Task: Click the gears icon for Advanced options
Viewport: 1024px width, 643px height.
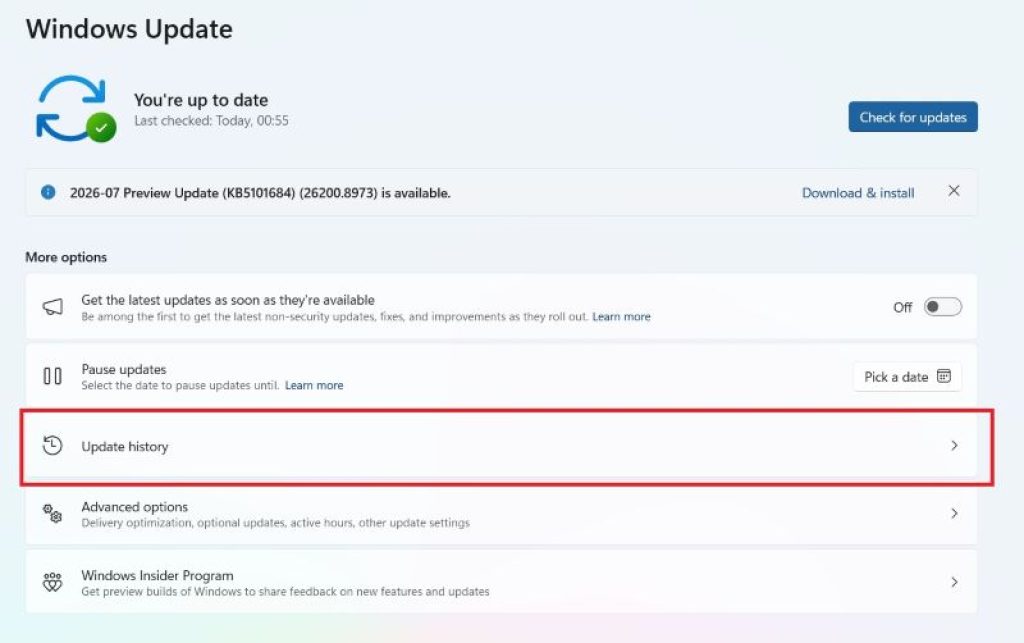Action: [x=52, y=513]
